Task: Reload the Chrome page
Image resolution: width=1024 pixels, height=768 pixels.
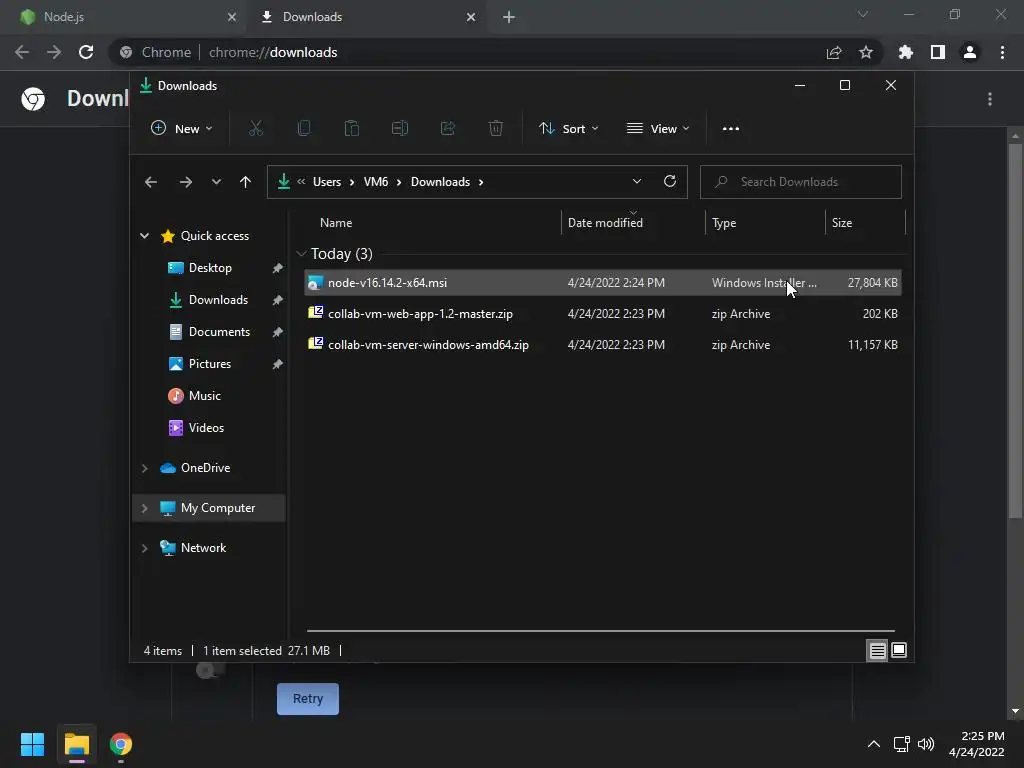Action: tap(86, 52)
